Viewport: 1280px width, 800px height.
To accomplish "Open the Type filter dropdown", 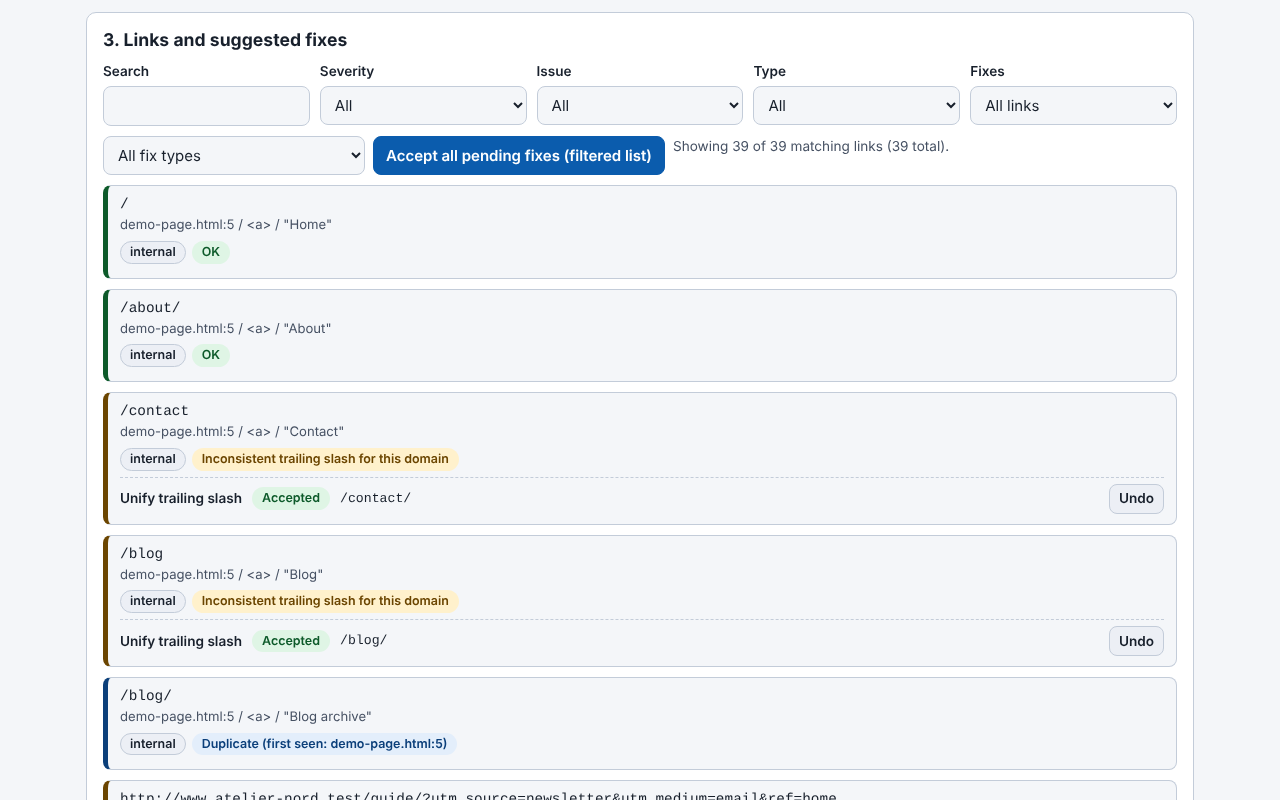I will pos(856,106).
